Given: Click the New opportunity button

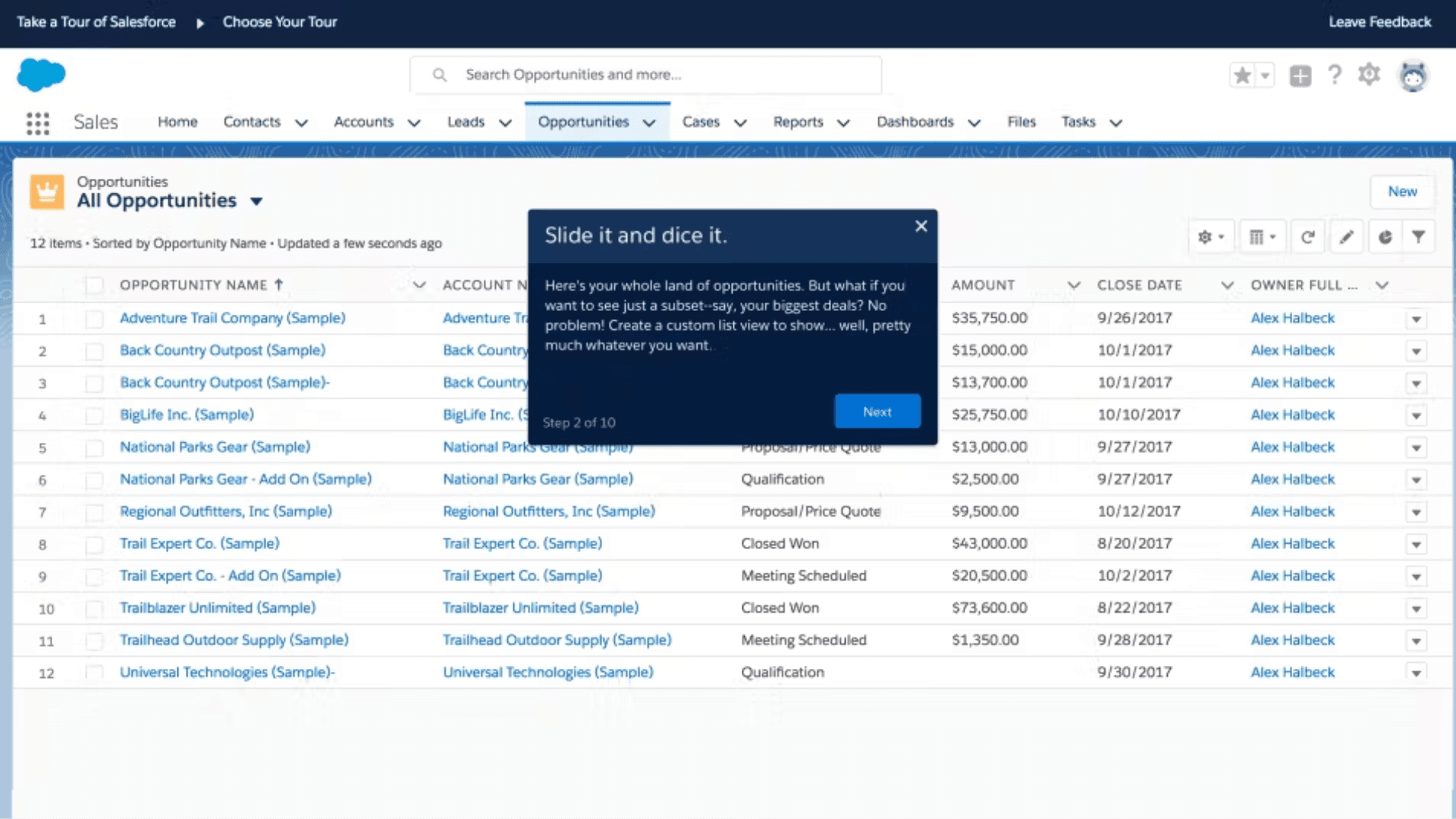Looking at the screenshot, I should [x=1402, y=192].
